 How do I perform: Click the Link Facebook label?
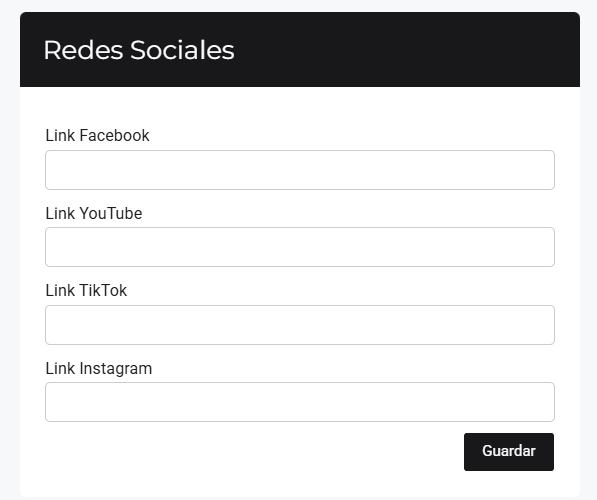tap(97, 136)
